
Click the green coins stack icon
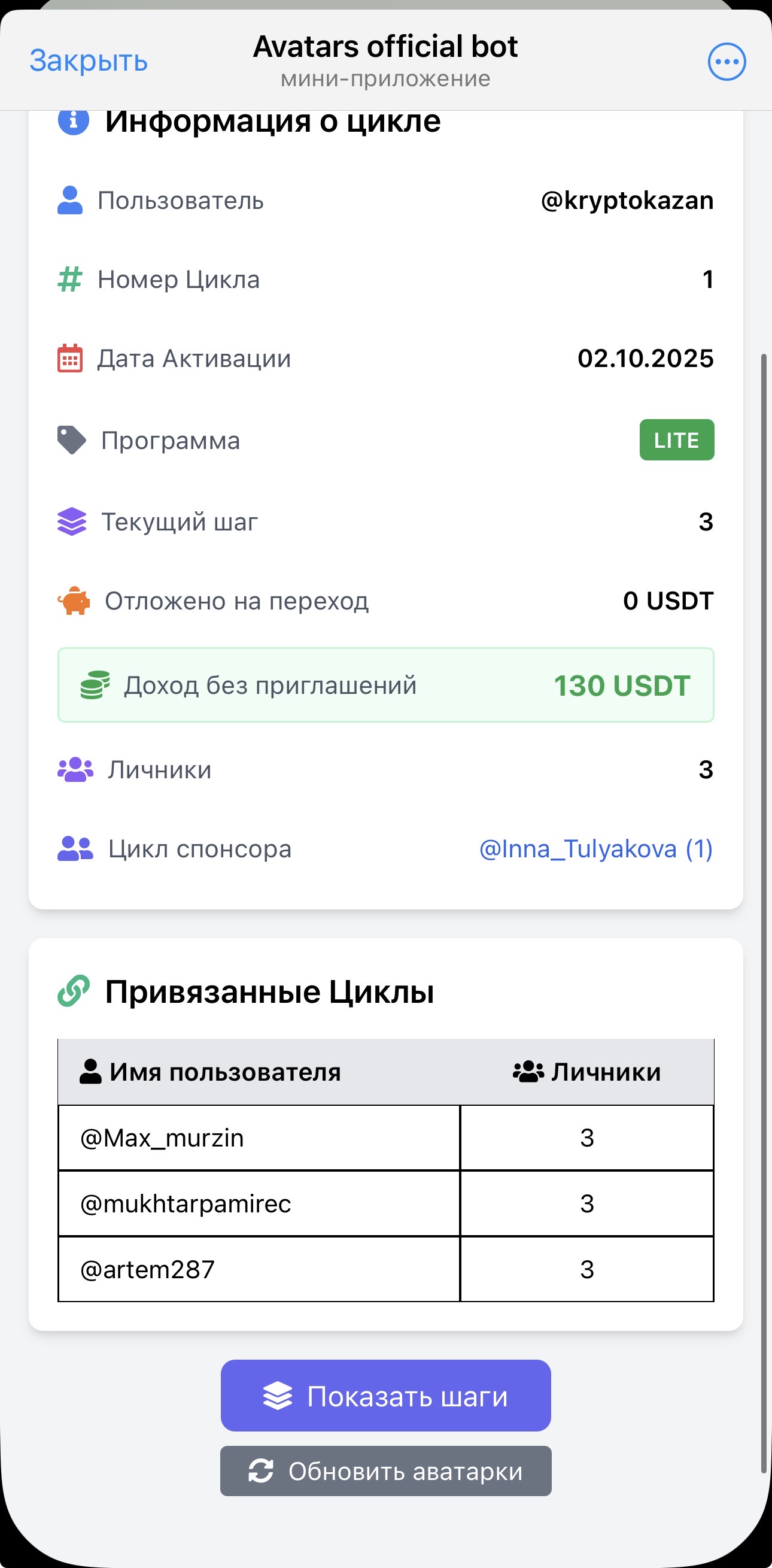[x=95, y=685]
